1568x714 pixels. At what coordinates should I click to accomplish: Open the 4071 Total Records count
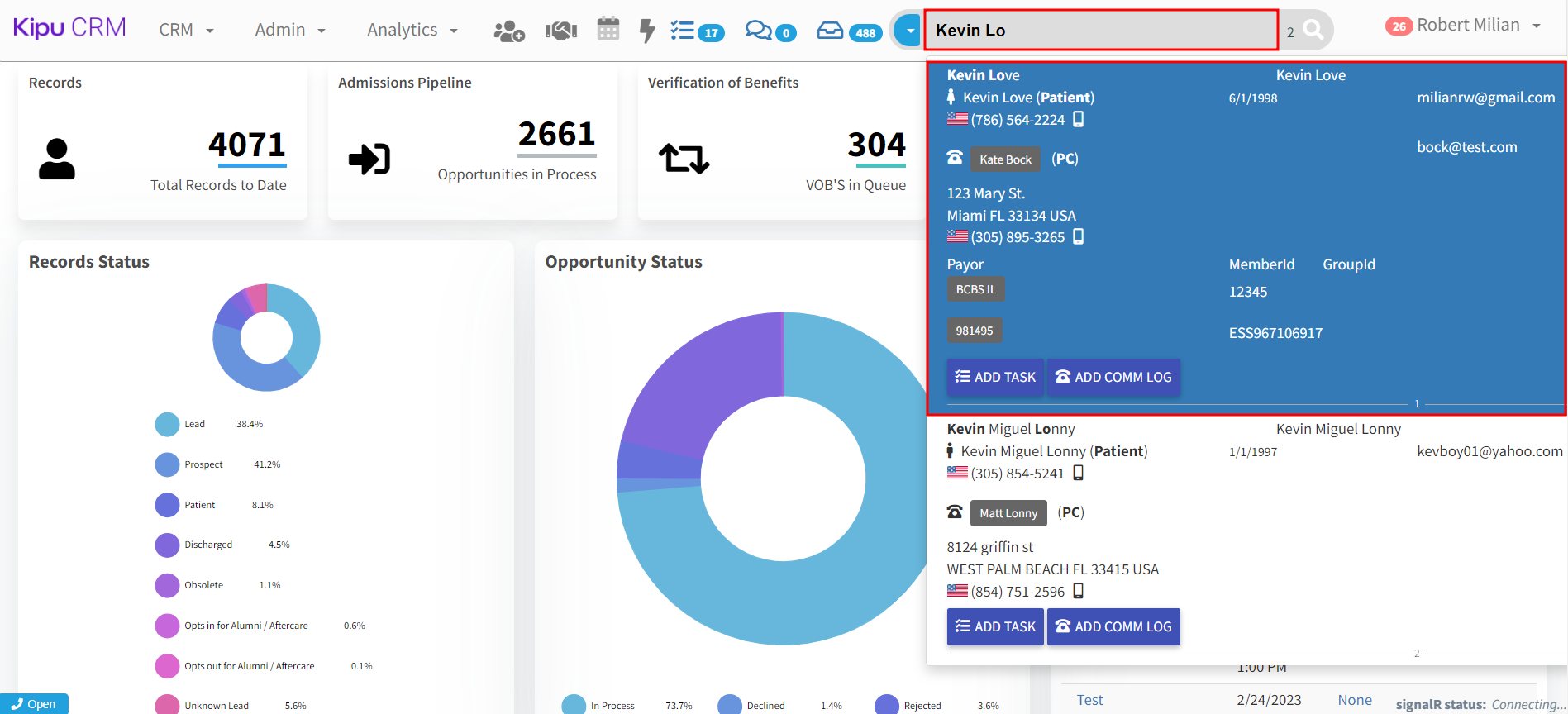coord(246,145)
